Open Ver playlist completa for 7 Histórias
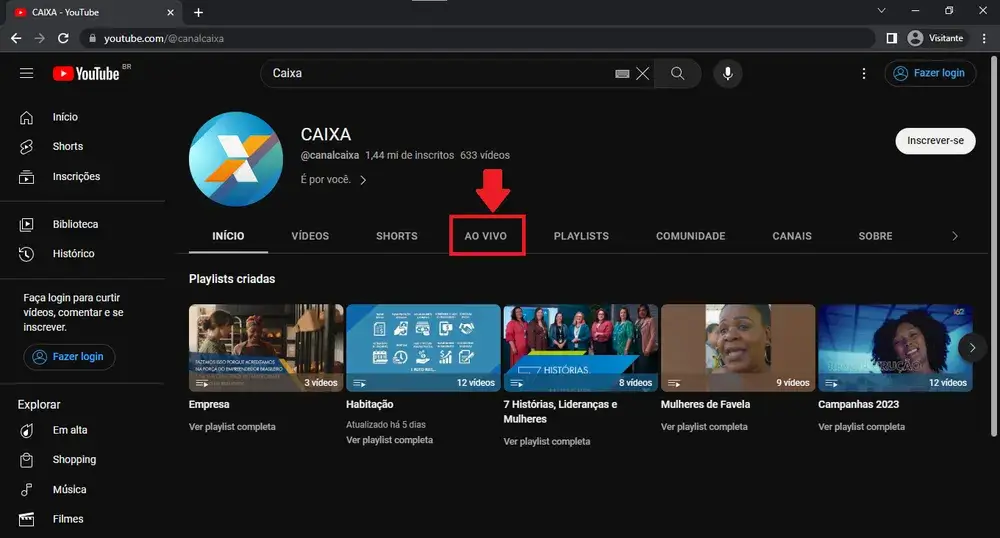This screenshot has width=1000, height=538. tap(547, 442)
